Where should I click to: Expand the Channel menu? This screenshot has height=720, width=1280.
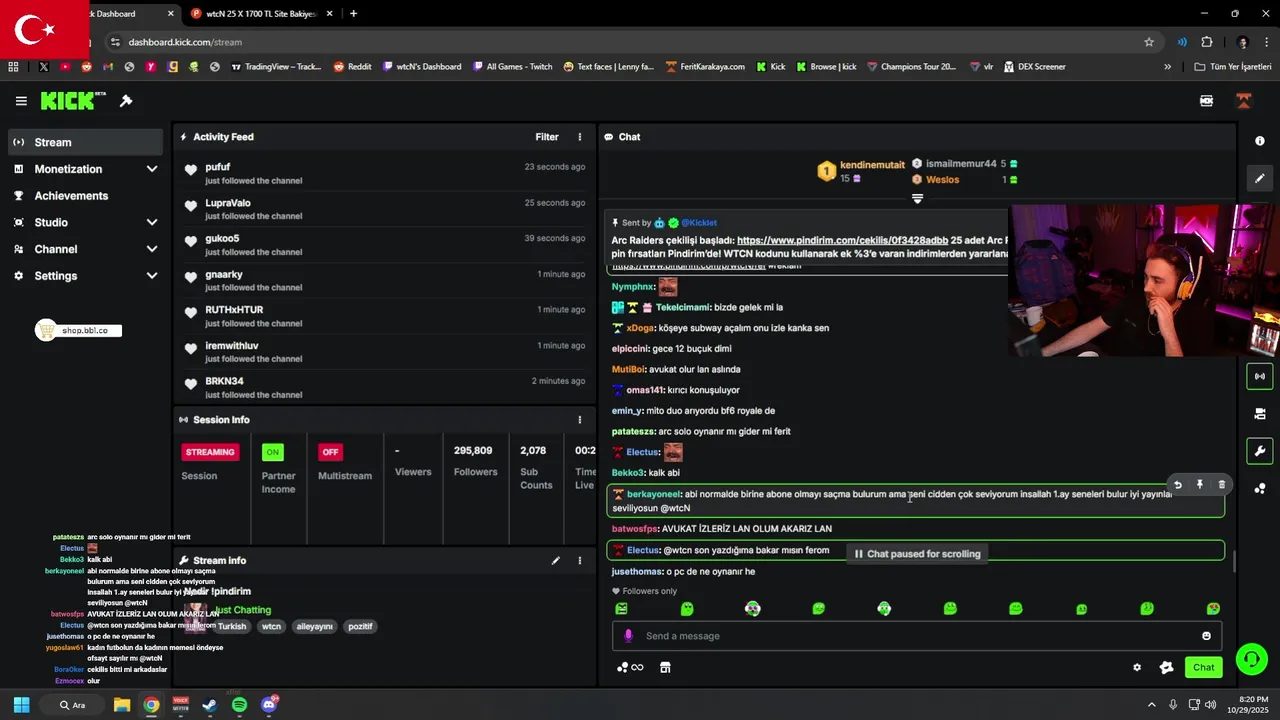[86, 249]
